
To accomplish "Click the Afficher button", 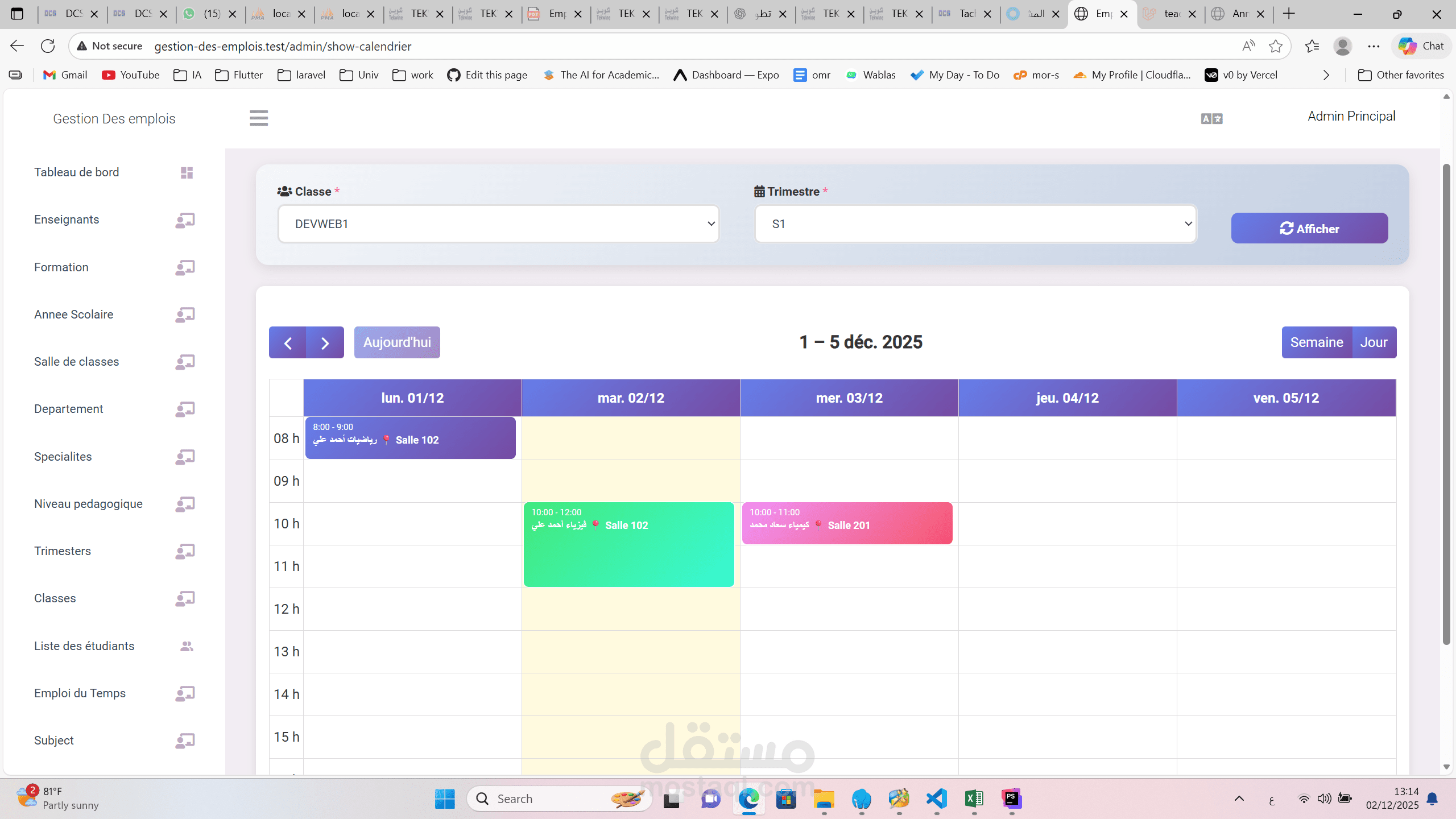I will coord(1309,228).
